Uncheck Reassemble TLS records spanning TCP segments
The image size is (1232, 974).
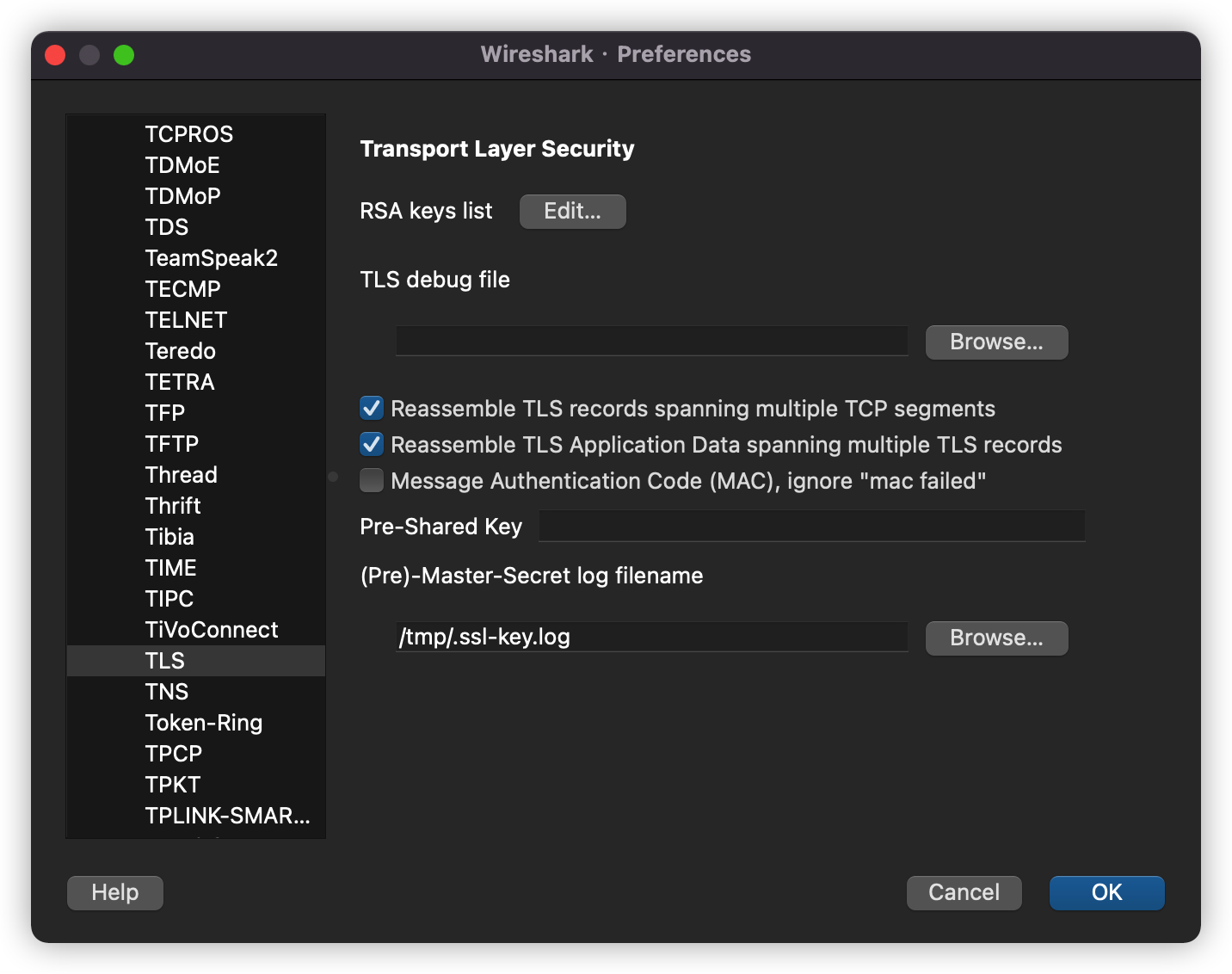tap(372, 409)
